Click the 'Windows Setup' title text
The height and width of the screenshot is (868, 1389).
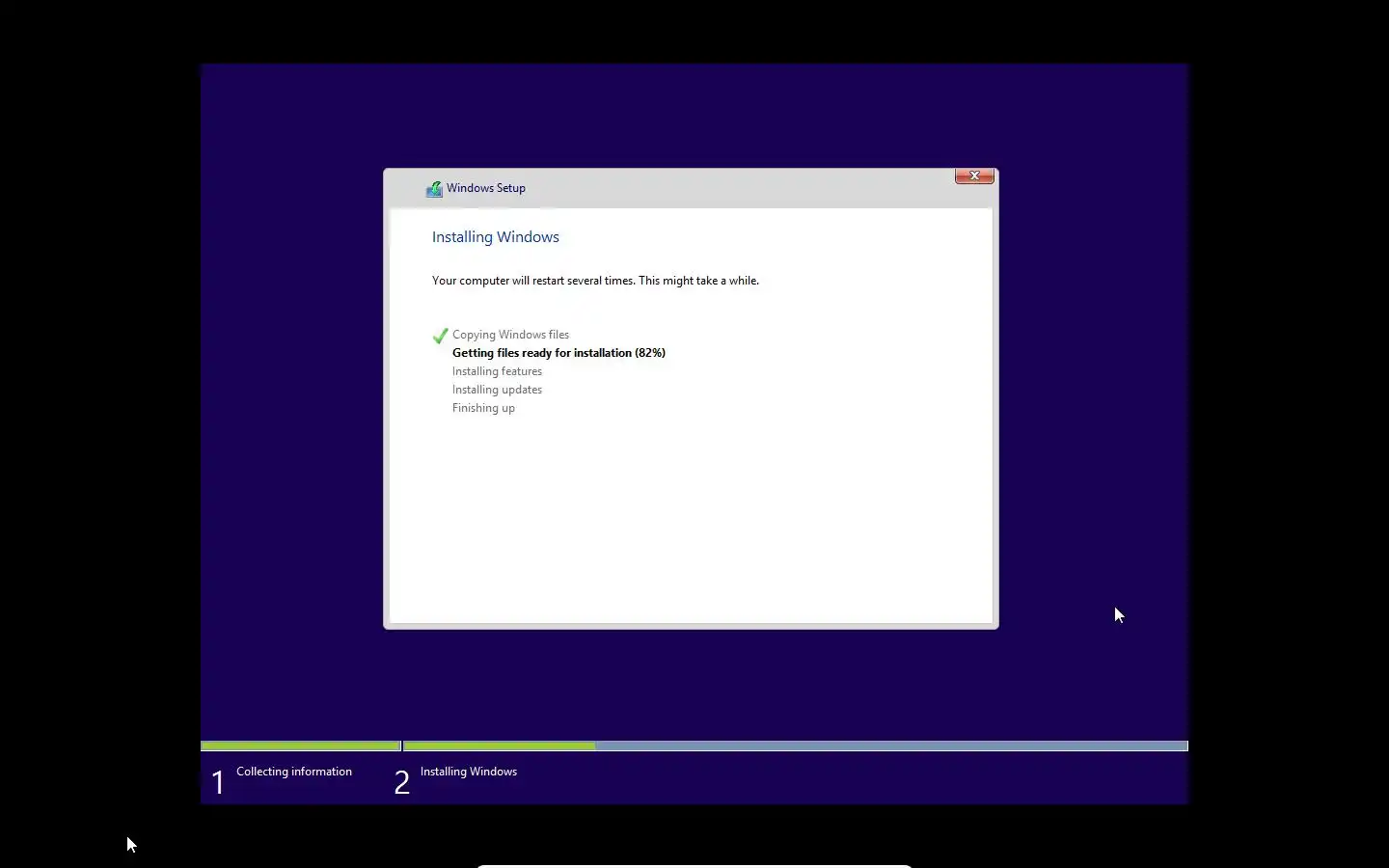point(486,188)
